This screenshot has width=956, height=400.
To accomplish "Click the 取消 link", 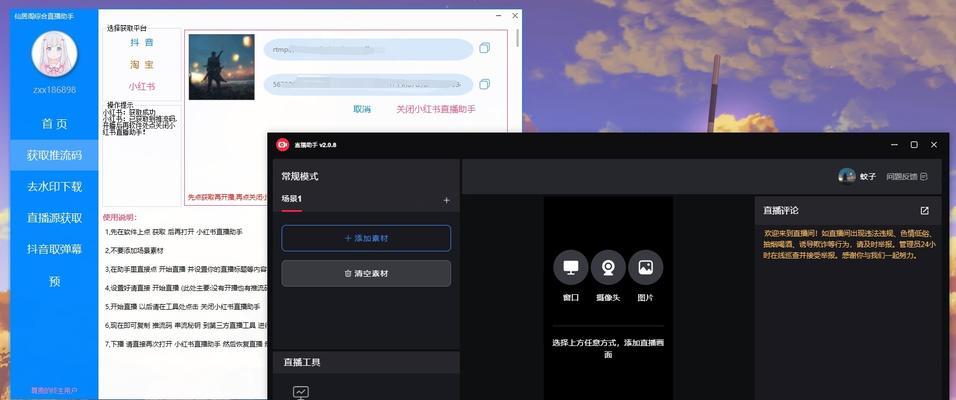I will [362, 109].
